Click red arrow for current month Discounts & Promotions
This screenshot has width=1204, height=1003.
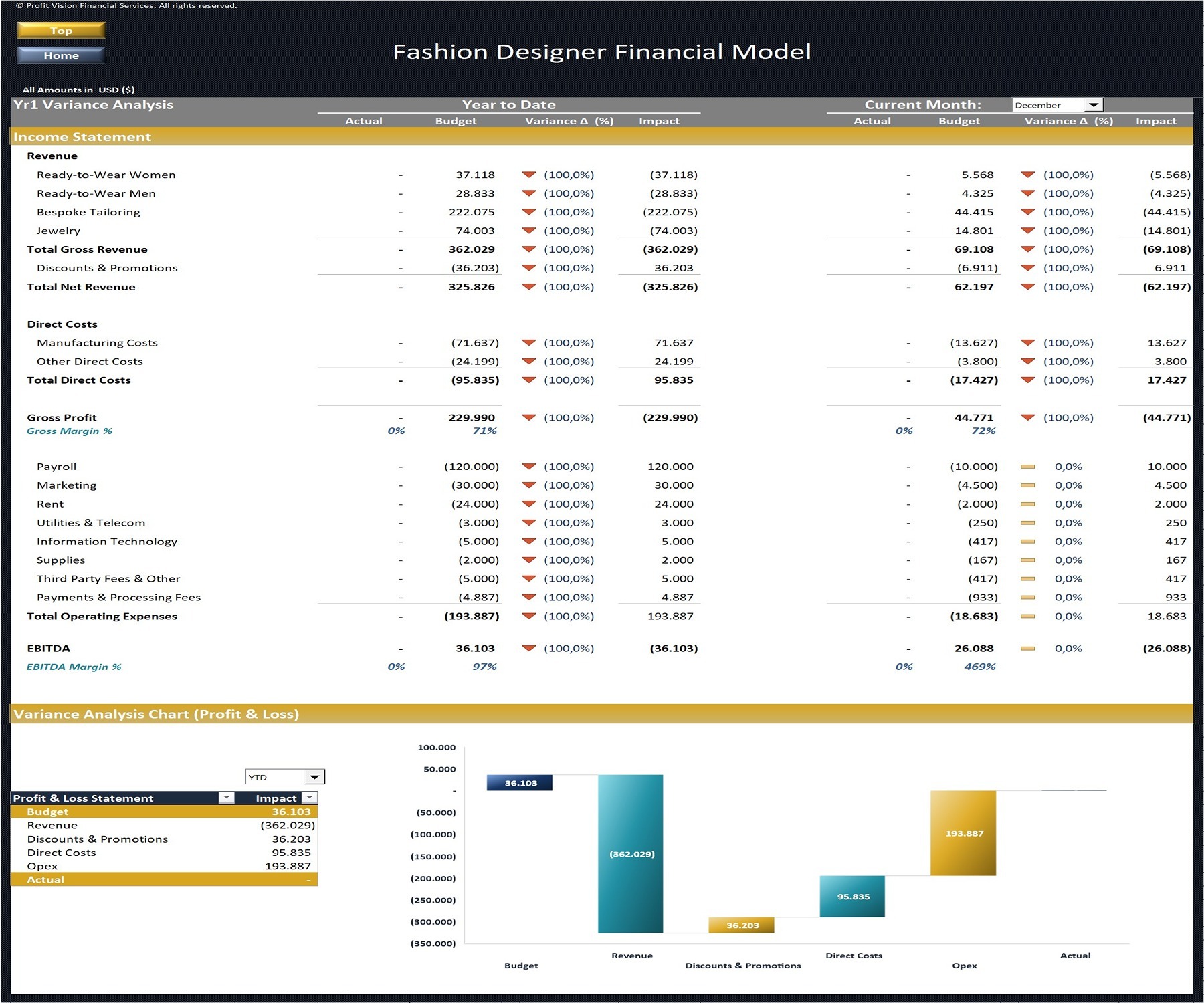[x=1028, y=268]
